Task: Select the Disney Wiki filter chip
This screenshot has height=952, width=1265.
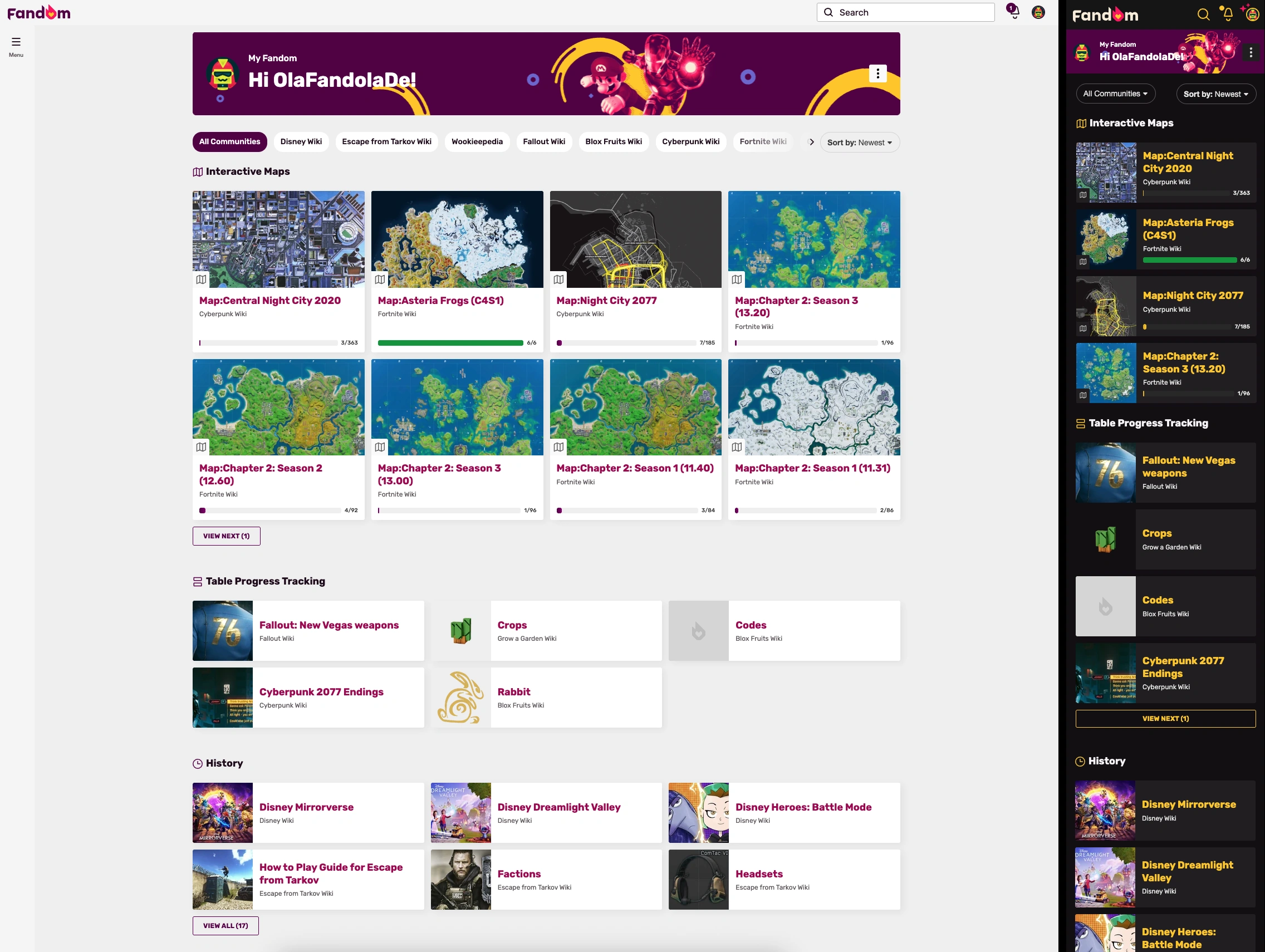Action: point(301,142)
